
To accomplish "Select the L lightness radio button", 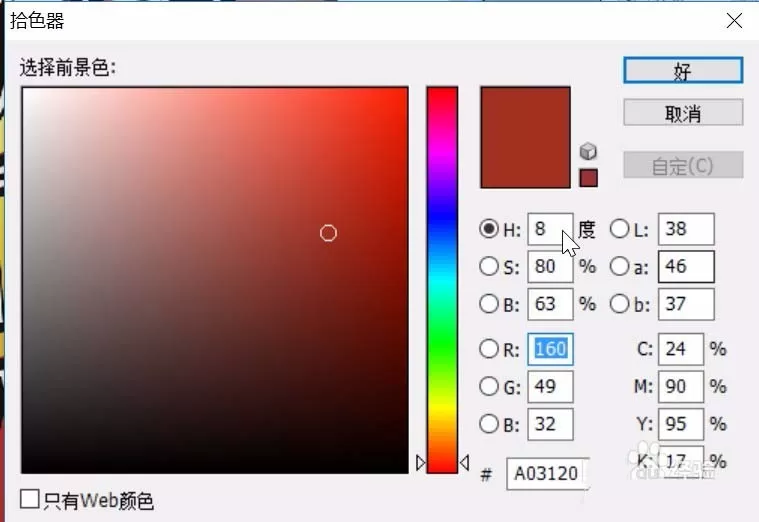I will pos(620,229).
